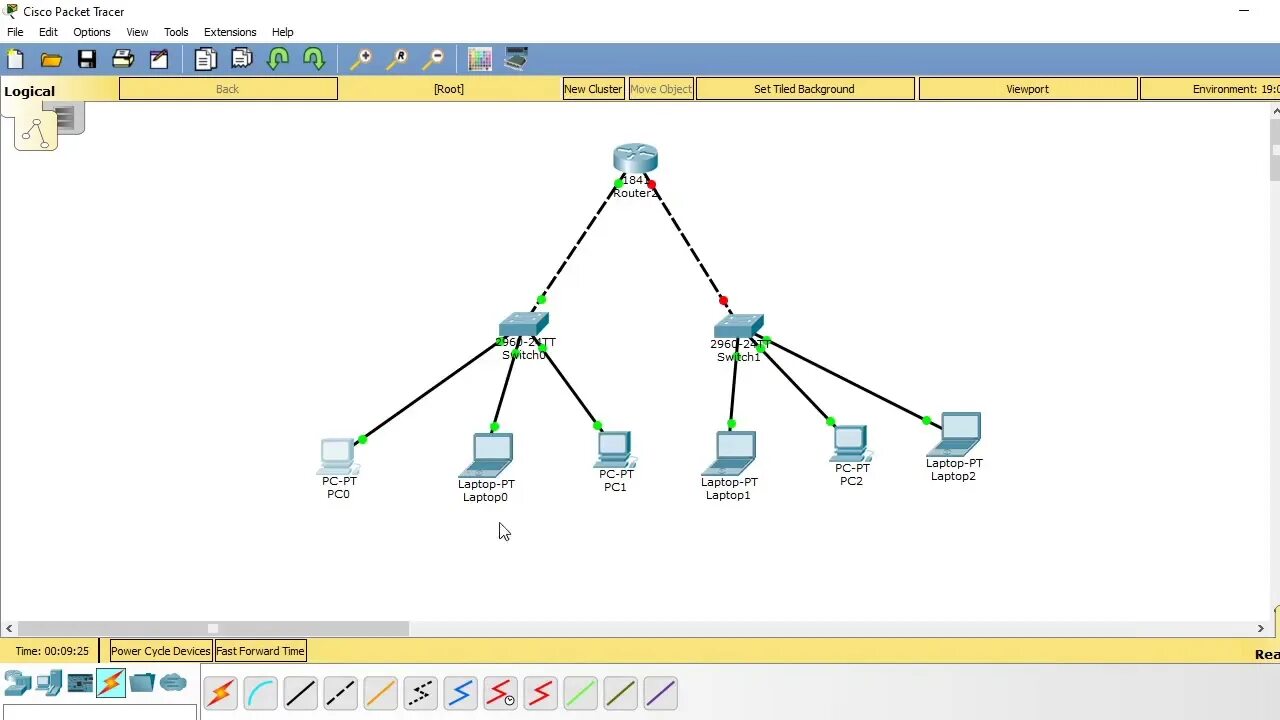This screenshot has width=1280, height=720.
Task: Click the Copy icon in toolbar
Action: (x=205, y=59)
